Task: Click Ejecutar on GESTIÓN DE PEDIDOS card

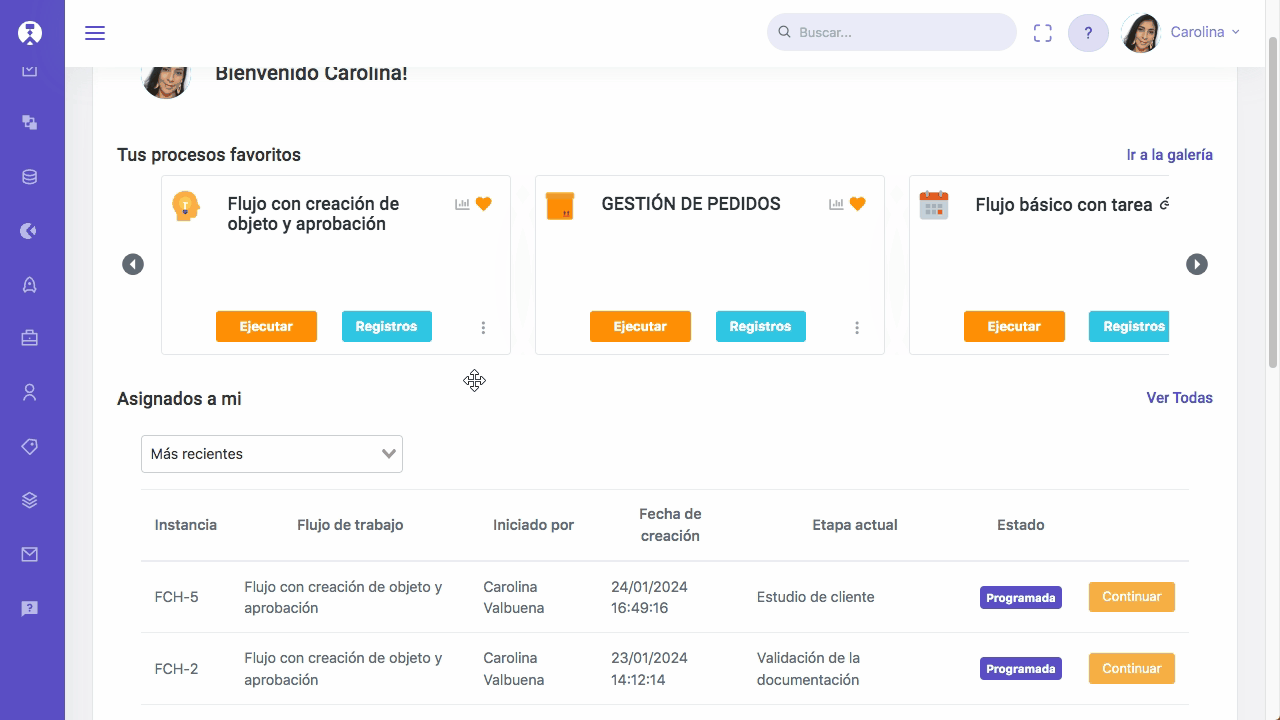Action: click(640, 327)
